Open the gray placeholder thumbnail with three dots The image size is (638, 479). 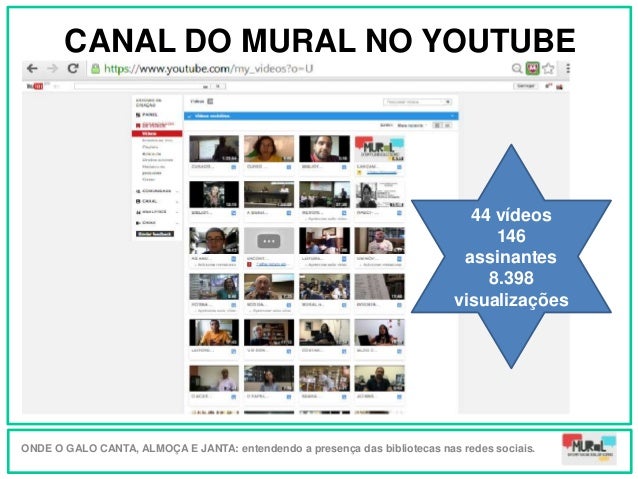point(269,241)
